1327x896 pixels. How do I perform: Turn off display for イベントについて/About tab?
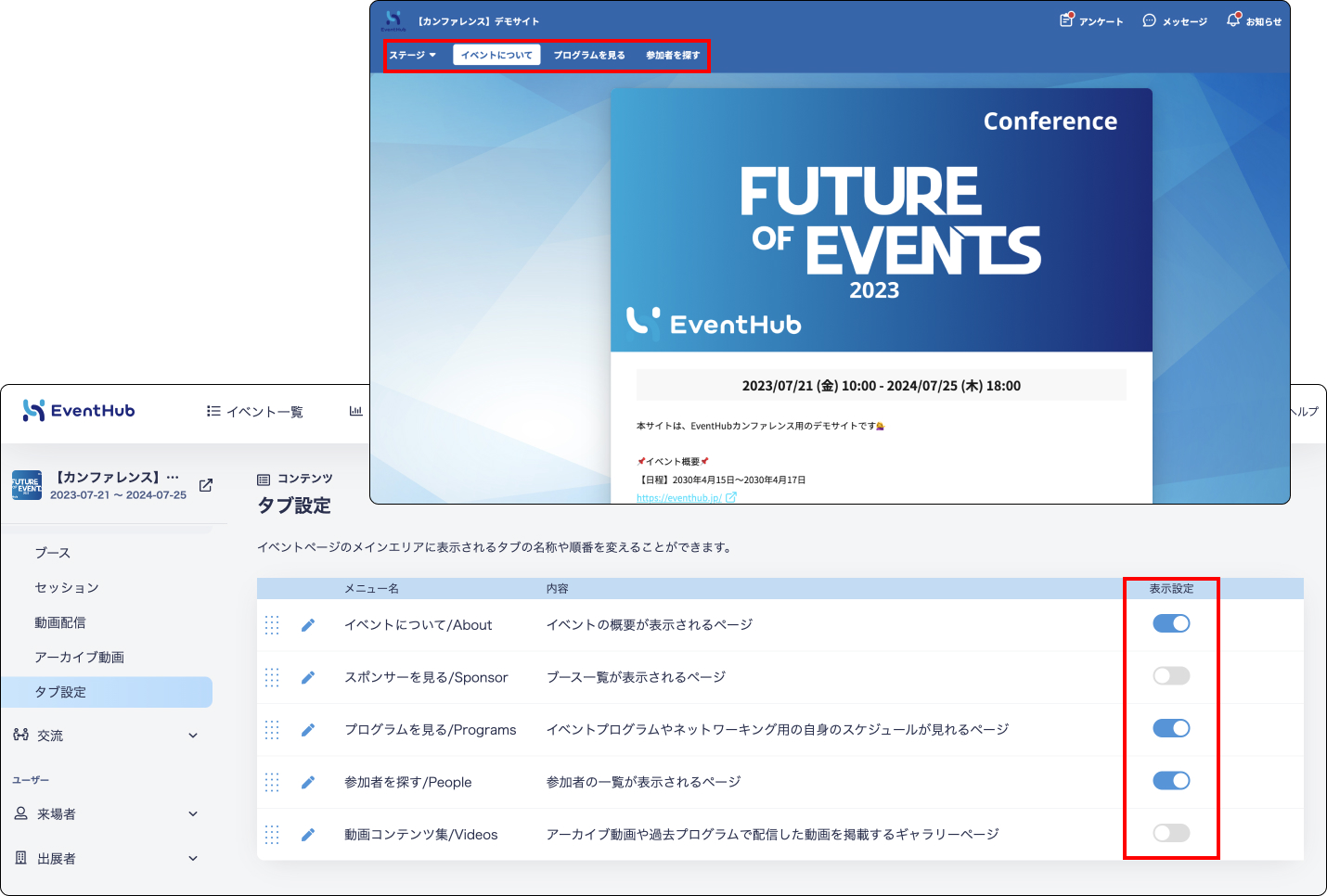1171,623
